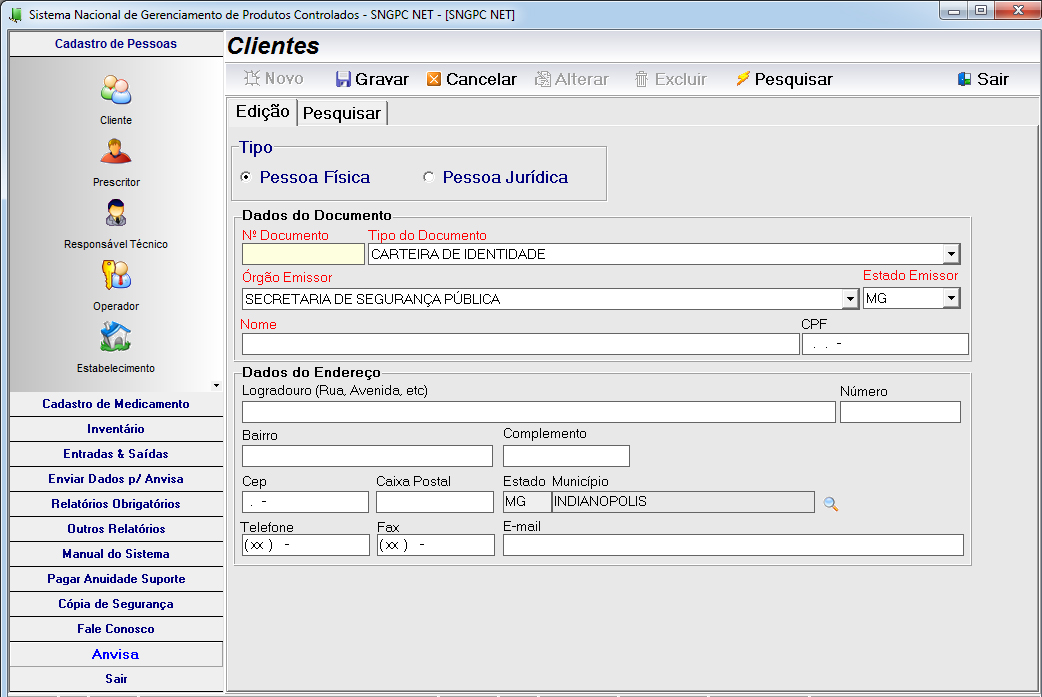
Task: Click Sair in the top toolbar
Action: point(983,79)
